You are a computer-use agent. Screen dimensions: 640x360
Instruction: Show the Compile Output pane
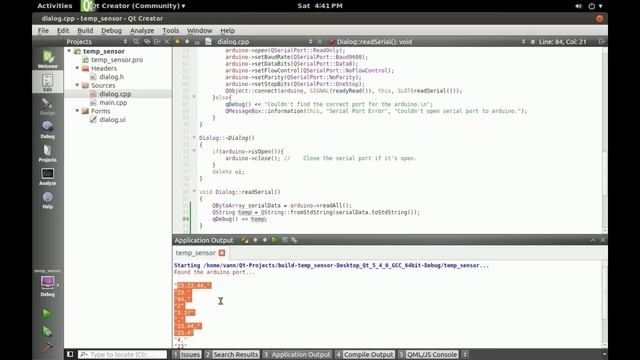pos(364,354)
